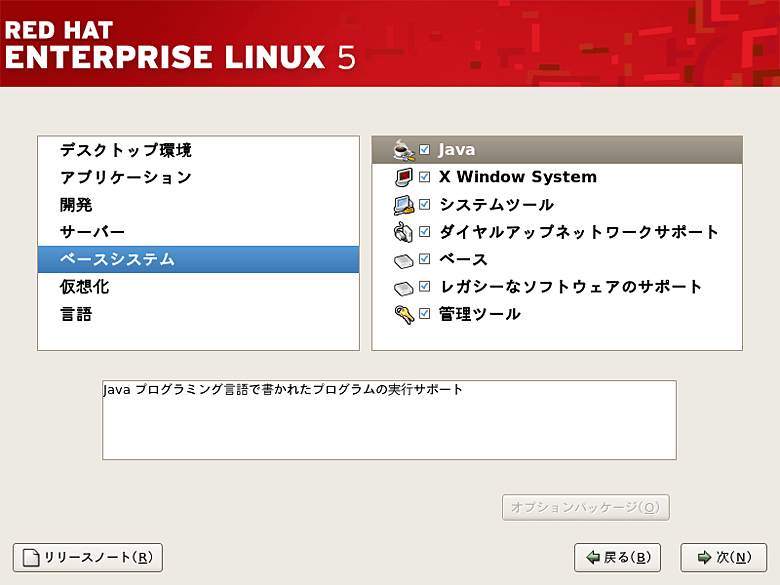Click the システムツール computer icon

[x=403, y=205]
